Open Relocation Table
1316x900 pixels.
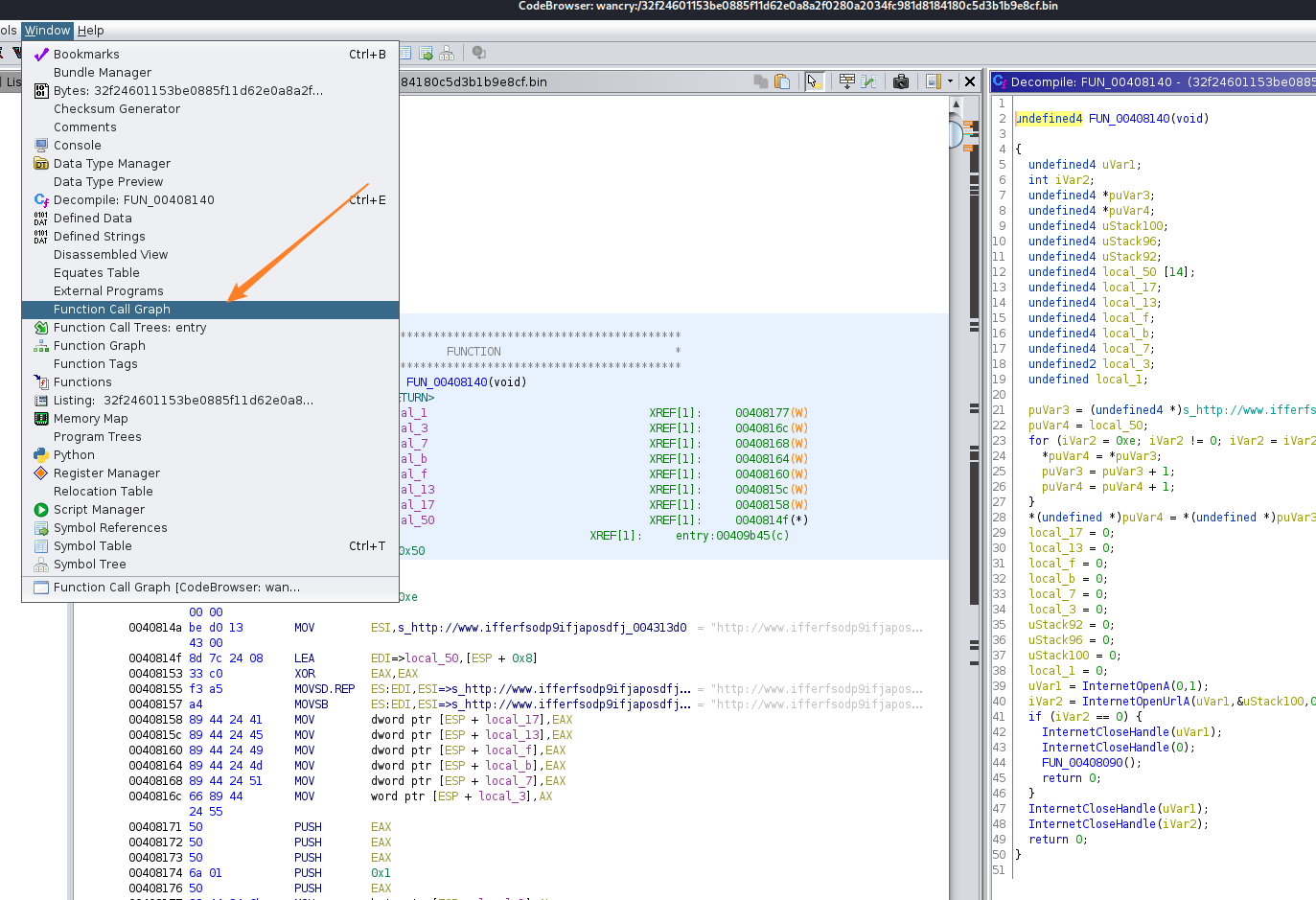click(x=210, y=492)
